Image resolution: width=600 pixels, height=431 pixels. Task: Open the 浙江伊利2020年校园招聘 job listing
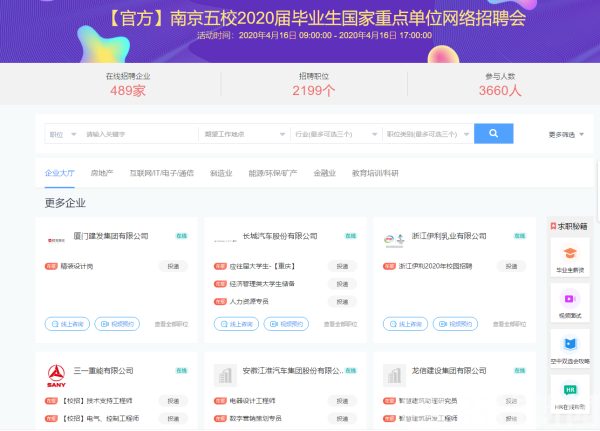[x=435, y=266]
